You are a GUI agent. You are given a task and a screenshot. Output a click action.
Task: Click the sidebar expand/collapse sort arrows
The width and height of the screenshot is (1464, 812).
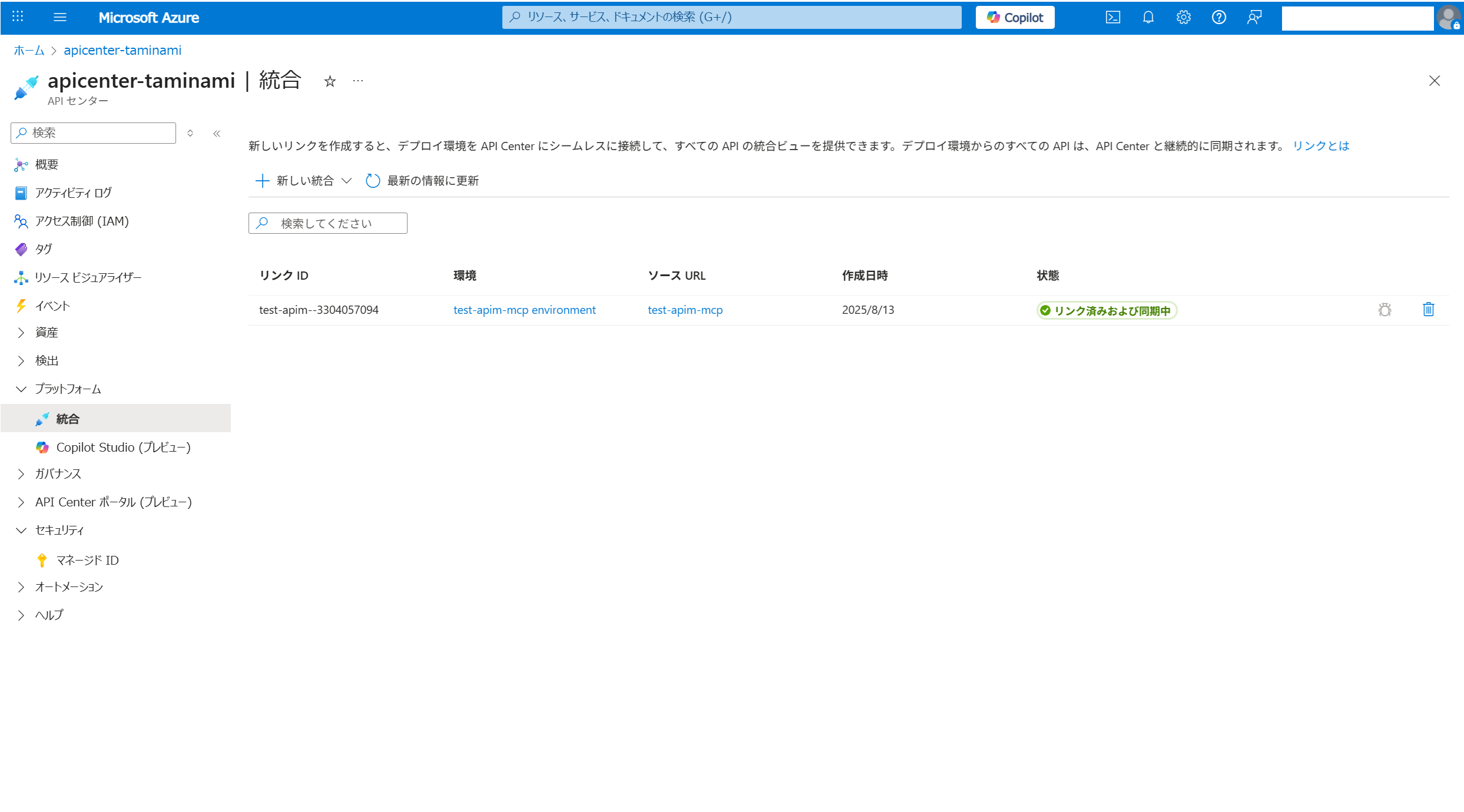[190, 133]
